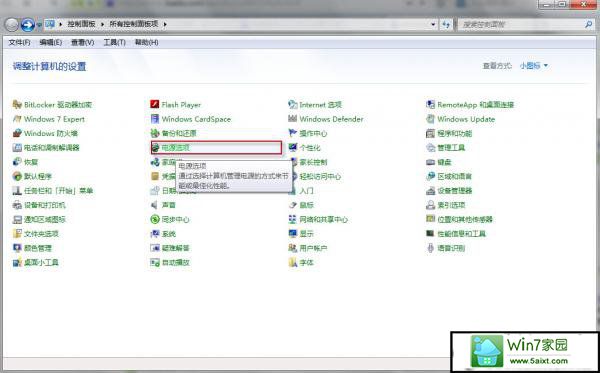Open 管理工具

445,148
